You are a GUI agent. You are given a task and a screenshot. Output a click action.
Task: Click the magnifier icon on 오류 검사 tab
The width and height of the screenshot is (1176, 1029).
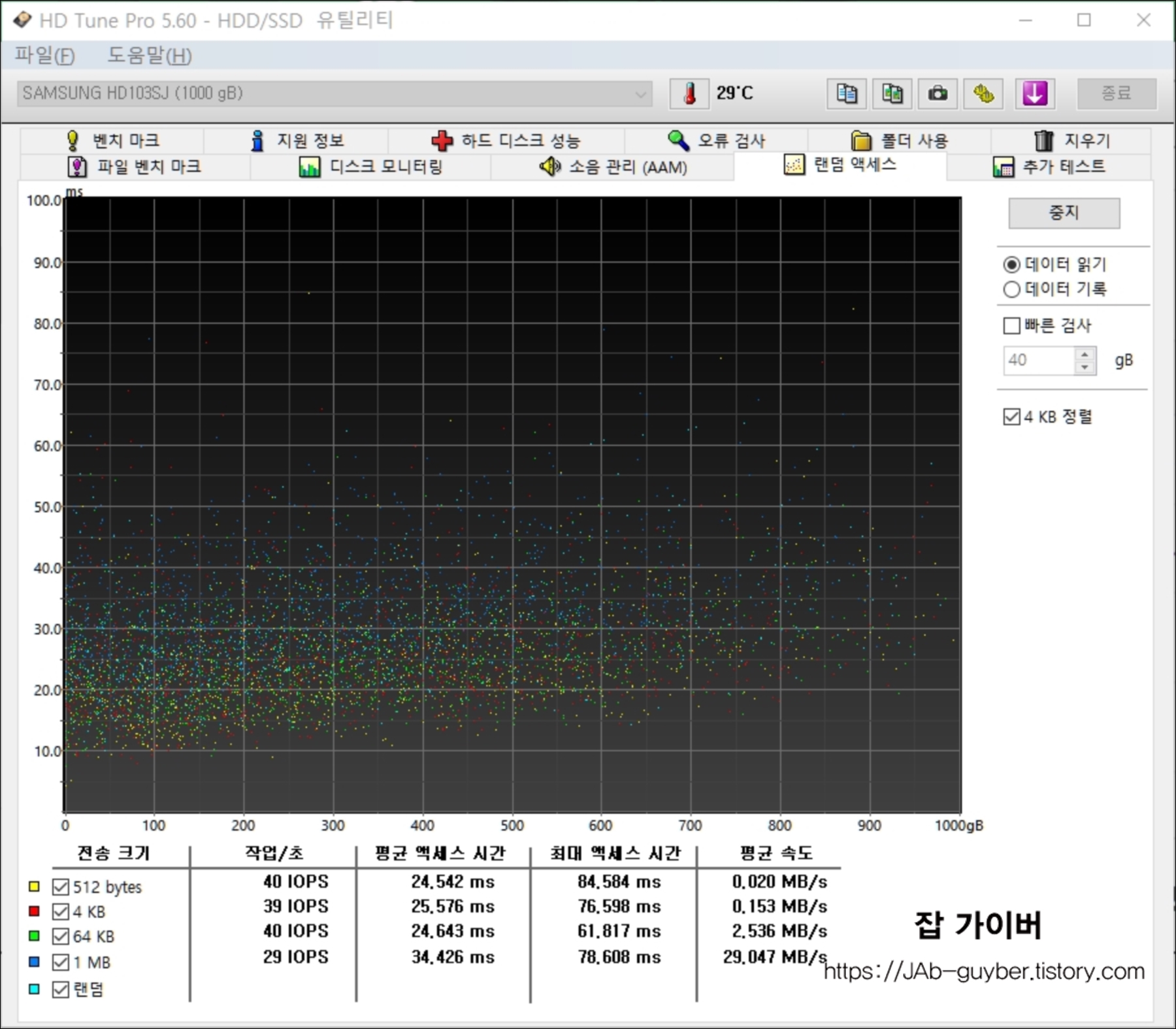click(x=678, y=140)
